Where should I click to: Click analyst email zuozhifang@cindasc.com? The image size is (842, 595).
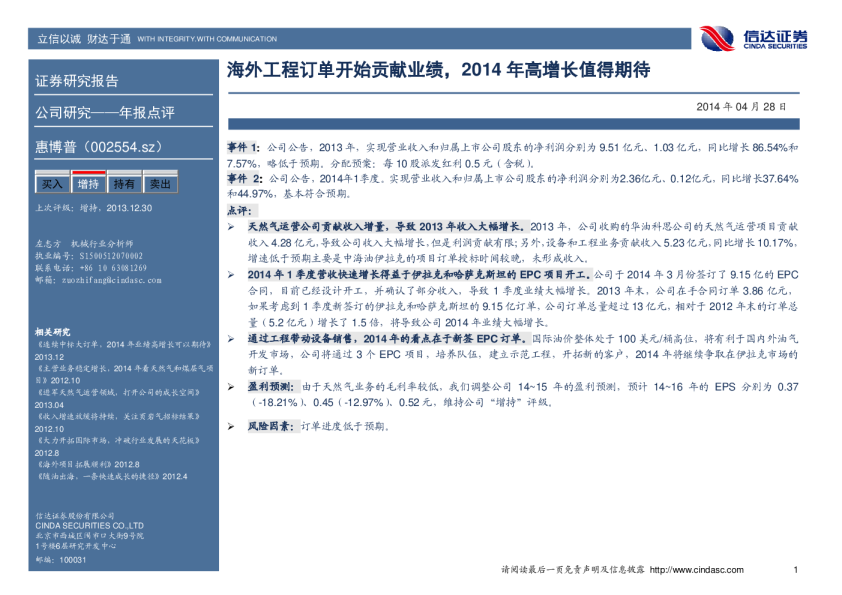click(98, 281)
